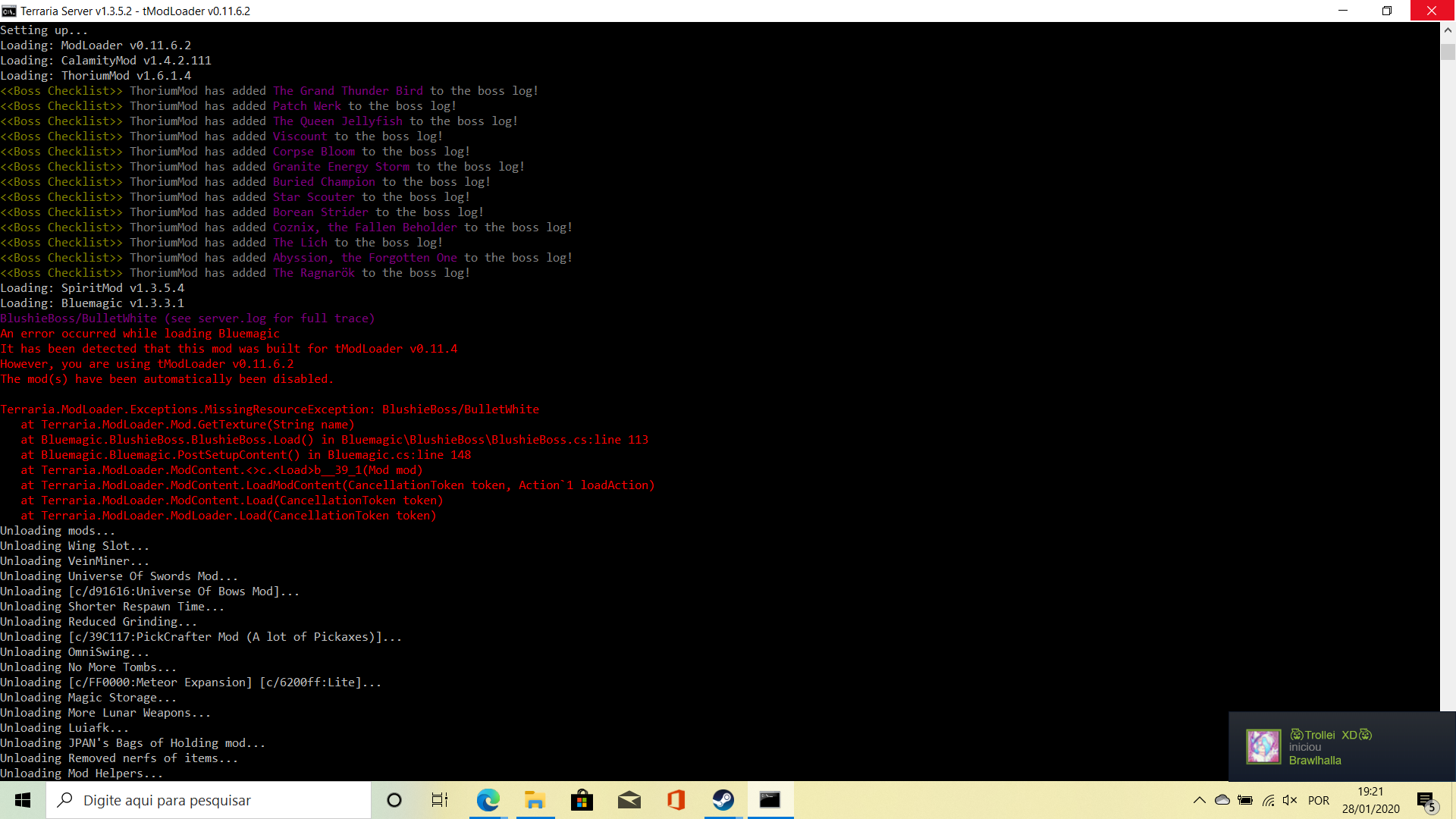Restore down the Terraria Server window
Viewport: 1456px width, 819px height.
click(1387, 11)
